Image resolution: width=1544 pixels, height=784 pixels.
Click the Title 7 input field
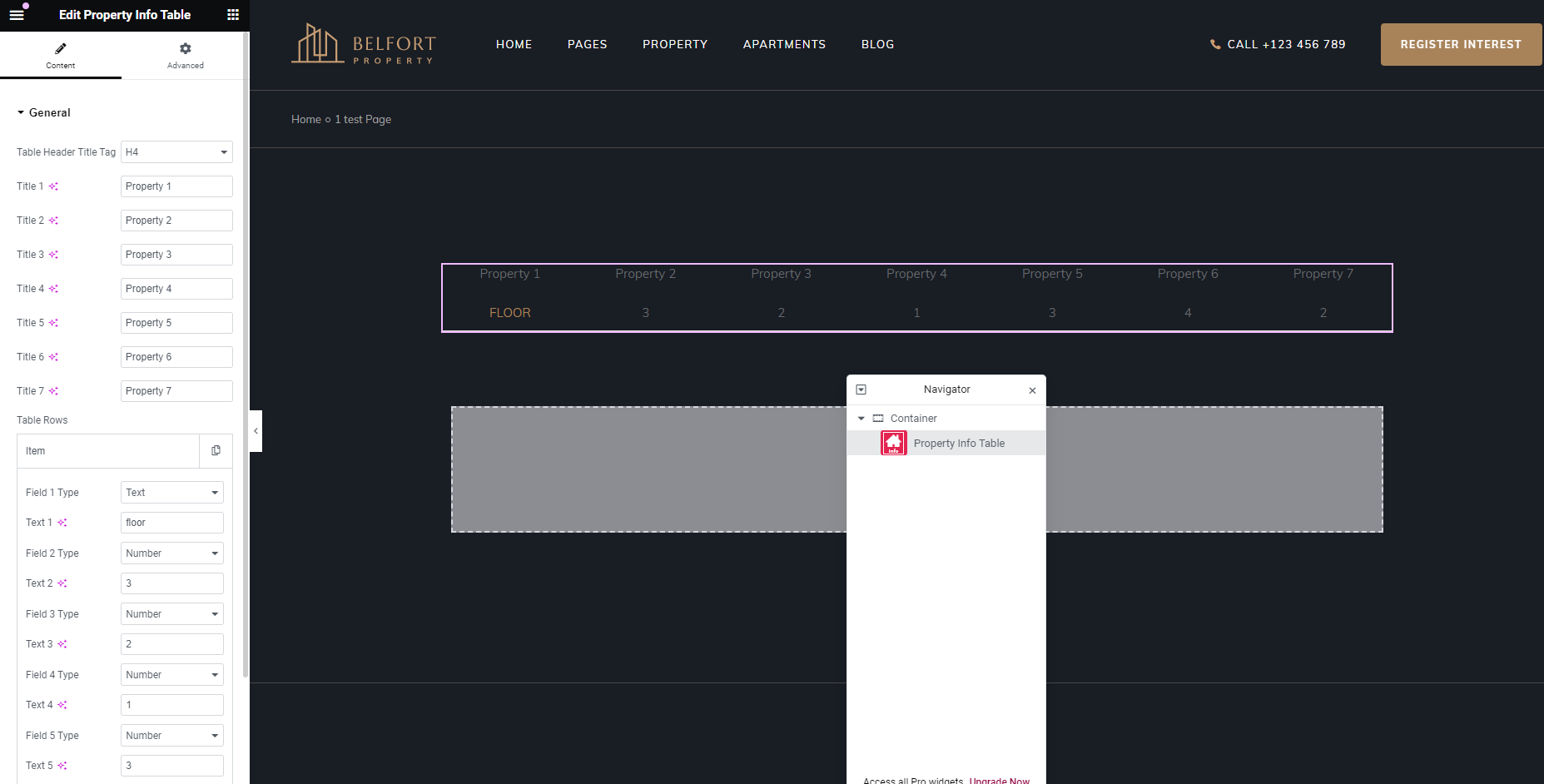coord(176,391)
